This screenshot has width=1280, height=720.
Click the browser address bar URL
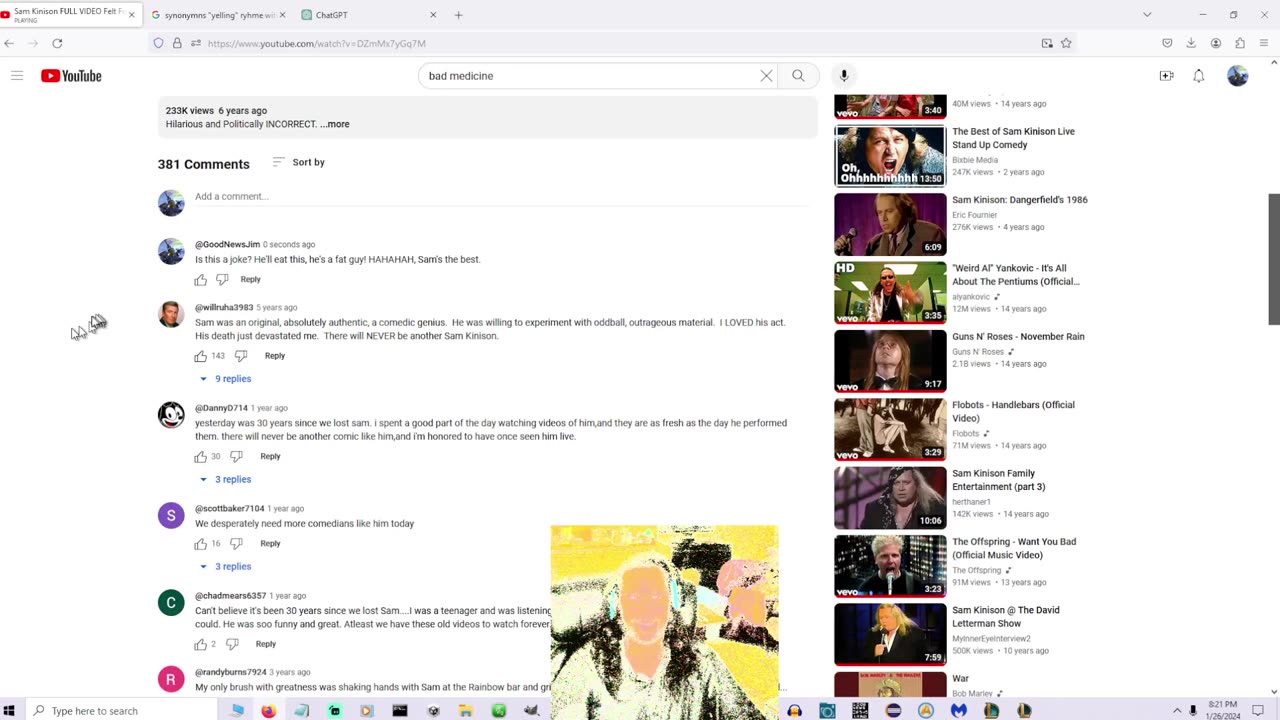click(316, 43)
